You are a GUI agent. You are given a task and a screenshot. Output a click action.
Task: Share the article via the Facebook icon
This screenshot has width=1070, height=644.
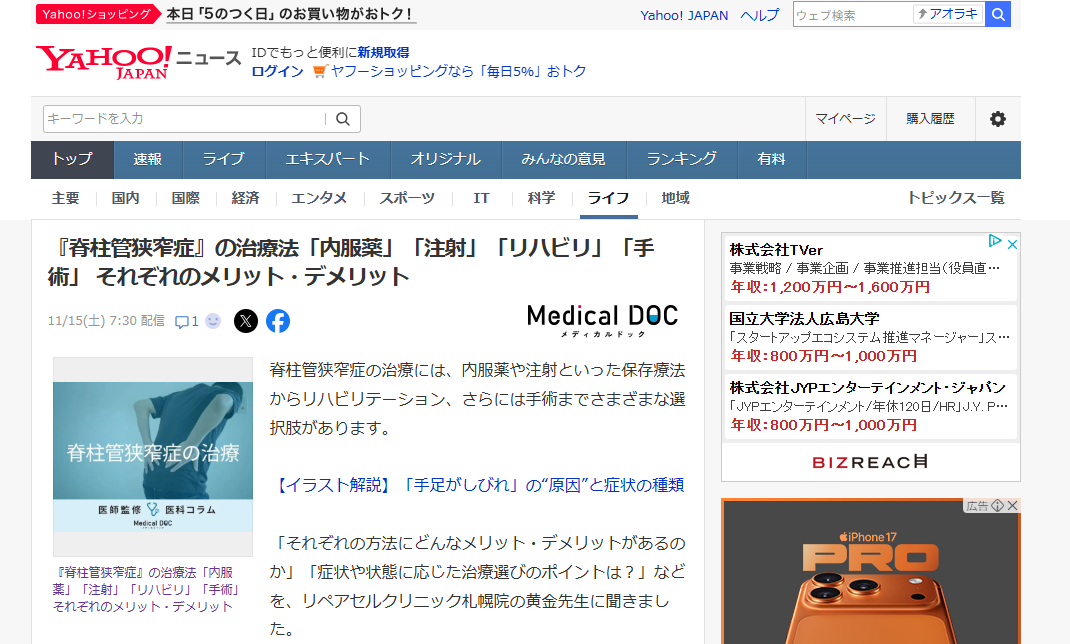click(x=278, y=322)
